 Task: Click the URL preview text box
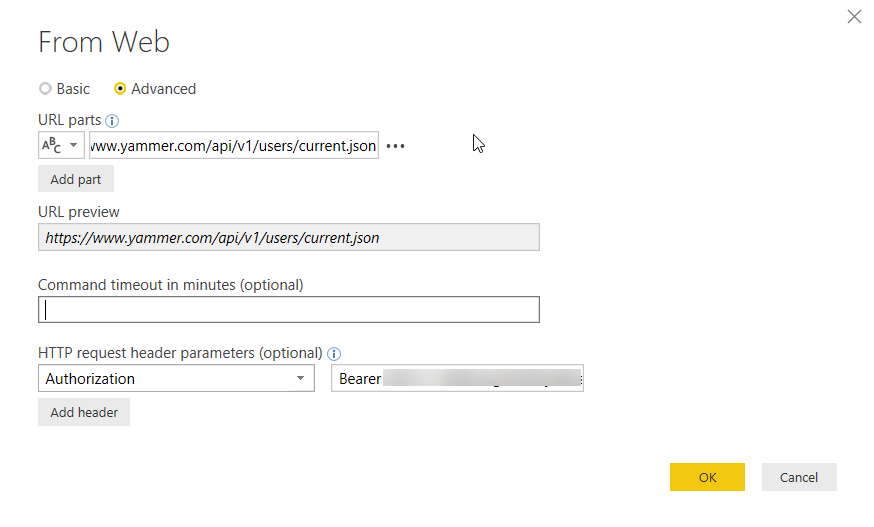pyautogui.click(x=289, y=237)
